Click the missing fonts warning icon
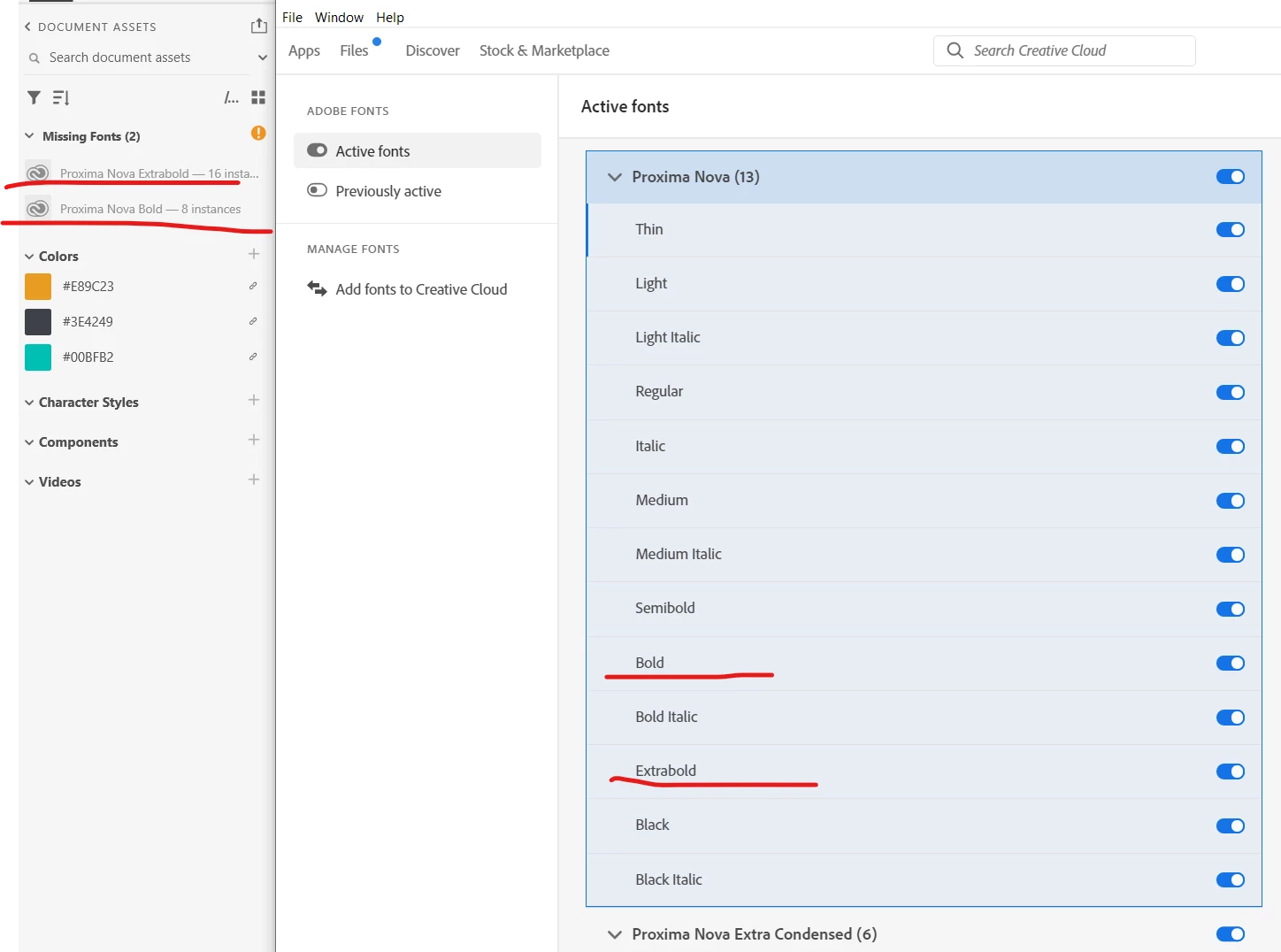The height and width of the screenshot is (952, 1281). point(258,133)
